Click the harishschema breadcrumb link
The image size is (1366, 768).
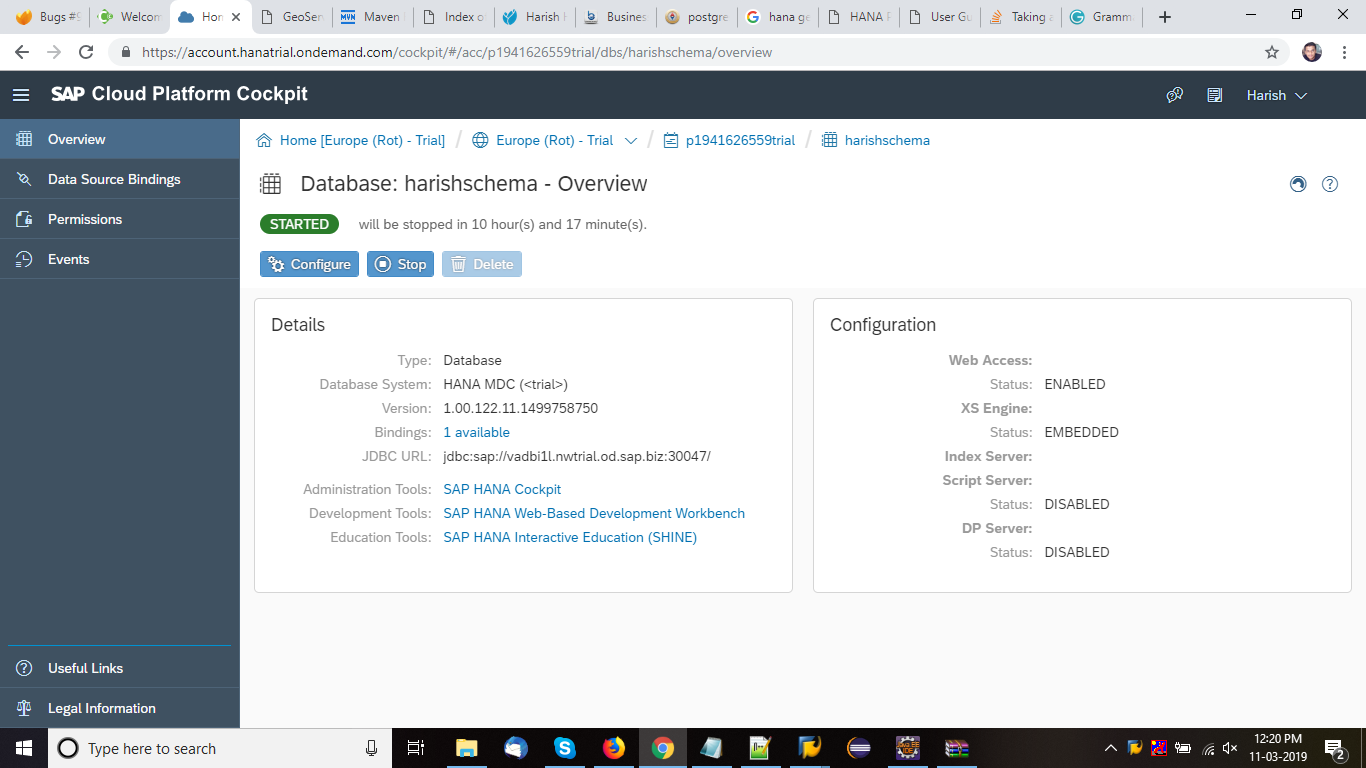(887, 140)
